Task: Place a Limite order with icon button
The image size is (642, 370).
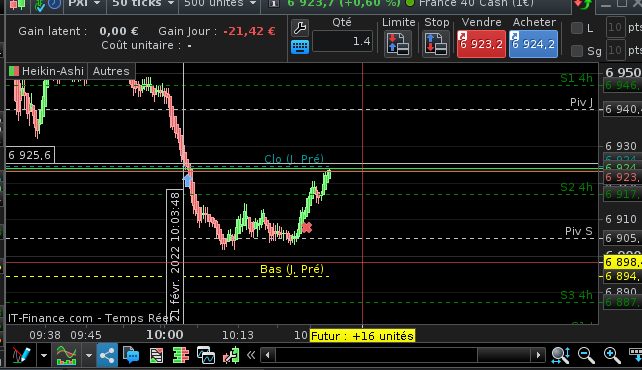Action: 398,44
